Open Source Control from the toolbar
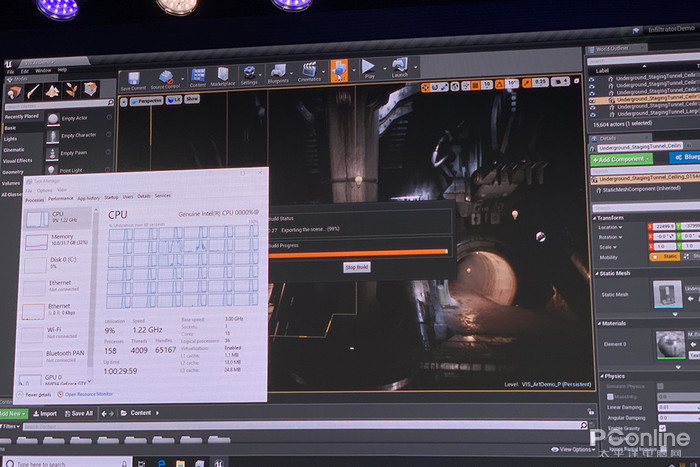 (x=166, y=80)
